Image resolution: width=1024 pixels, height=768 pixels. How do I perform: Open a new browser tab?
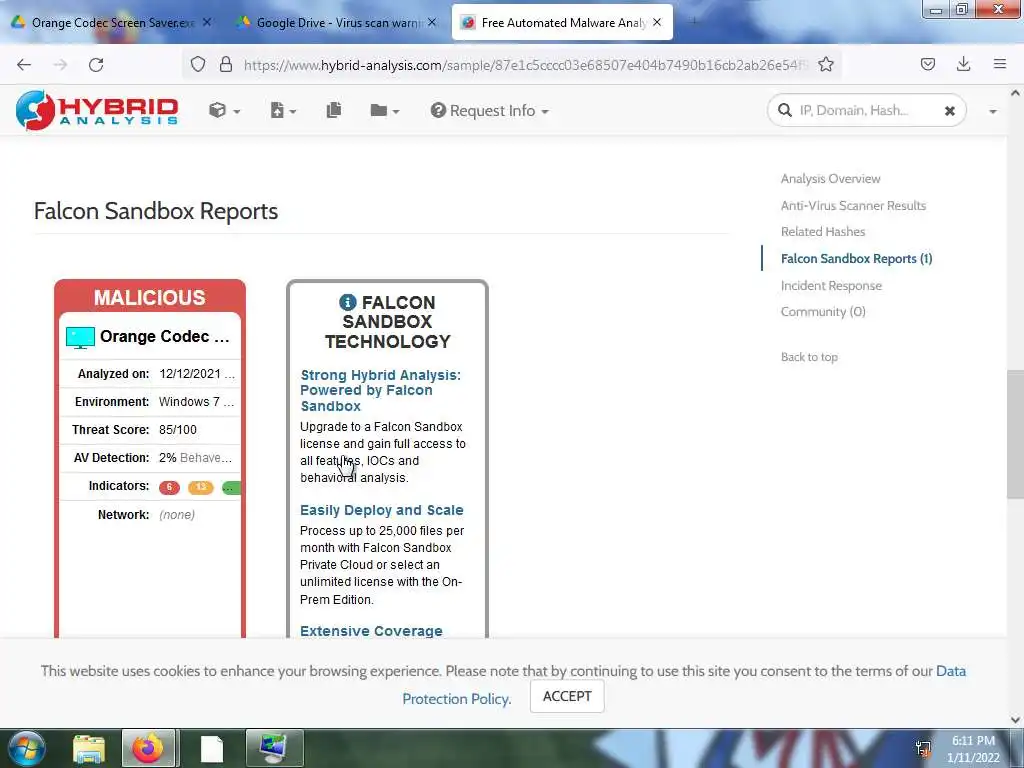694,22
